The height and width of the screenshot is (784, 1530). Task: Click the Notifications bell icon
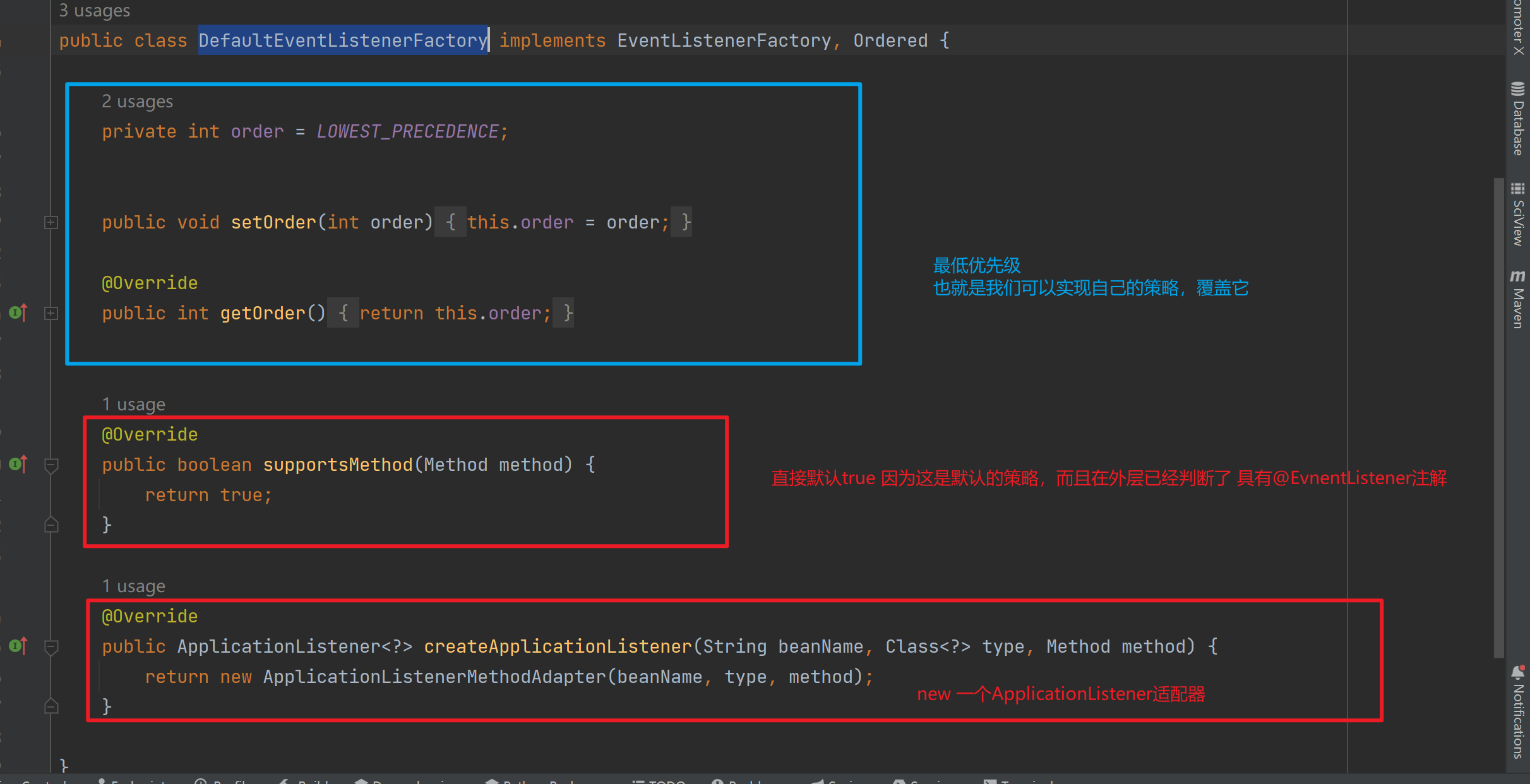pyautogui.click(x=1518, y=672)
